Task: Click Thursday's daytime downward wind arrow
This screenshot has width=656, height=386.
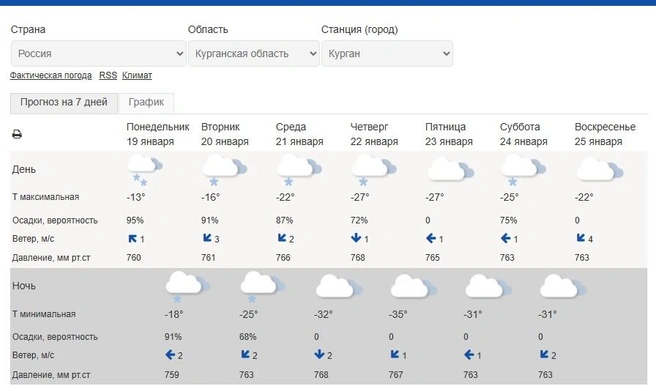Action: click(x=356, y=238)
